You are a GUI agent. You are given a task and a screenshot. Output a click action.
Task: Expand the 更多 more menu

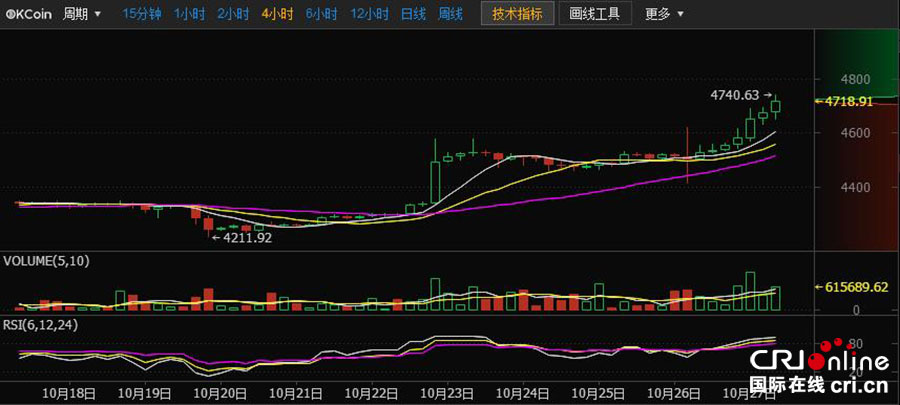click(665, 15)
